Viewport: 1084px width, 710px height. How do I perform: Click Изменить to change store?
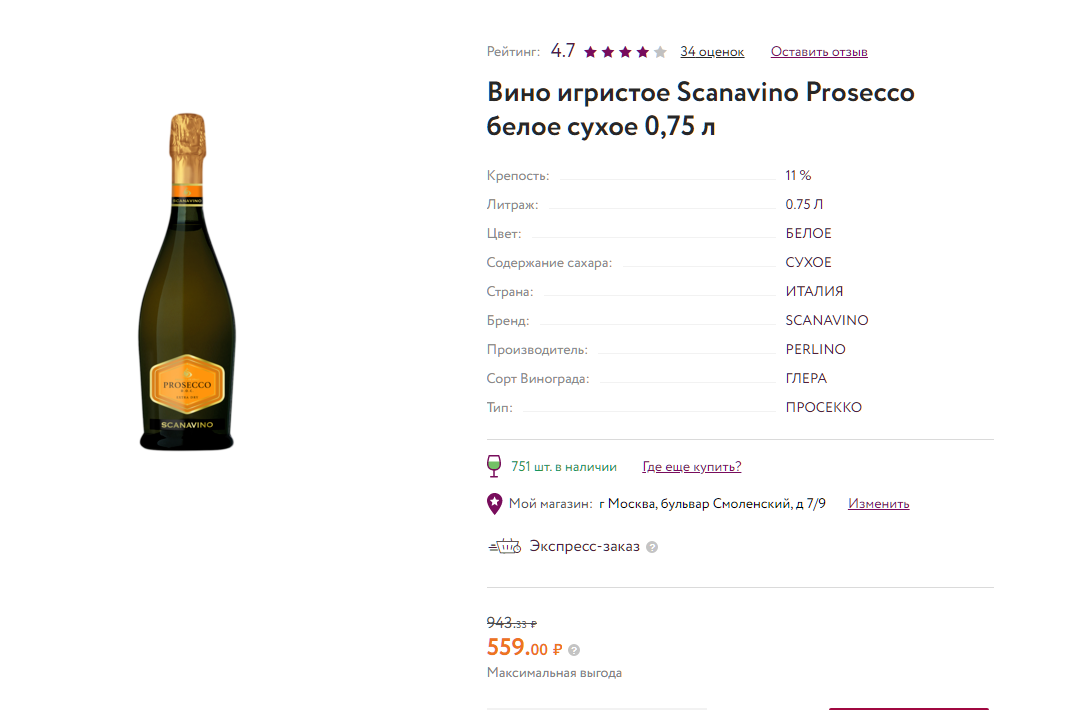tap(878, 504)
